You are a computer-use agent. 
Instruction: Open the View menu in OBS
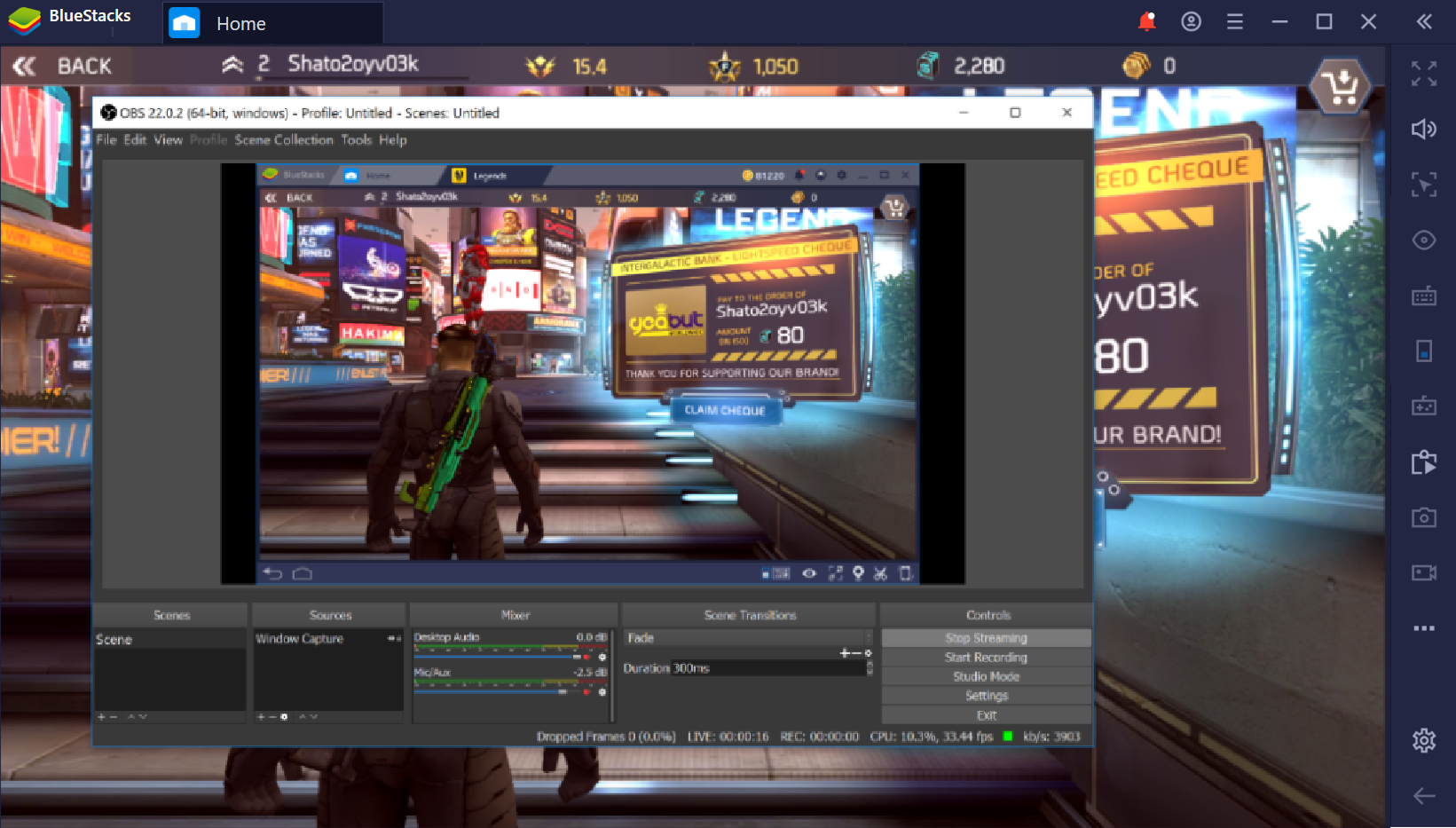168,140
